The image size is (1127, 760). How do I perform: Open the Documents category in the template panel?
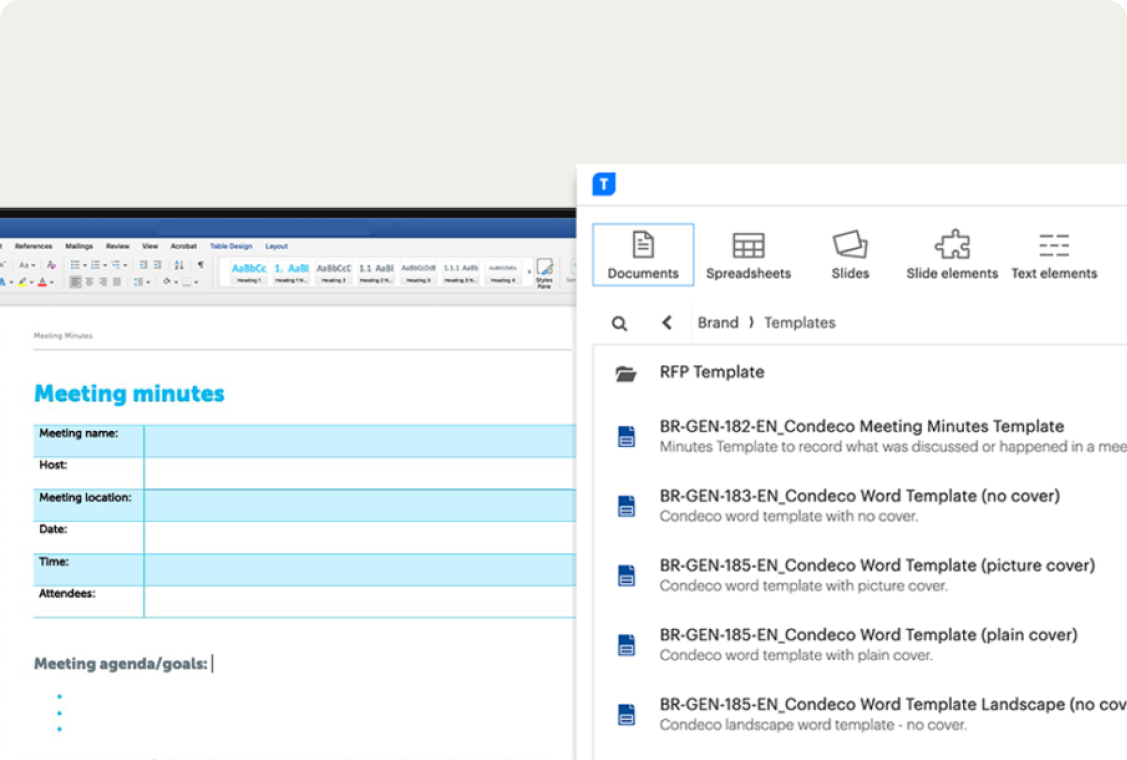coord(643,255)
